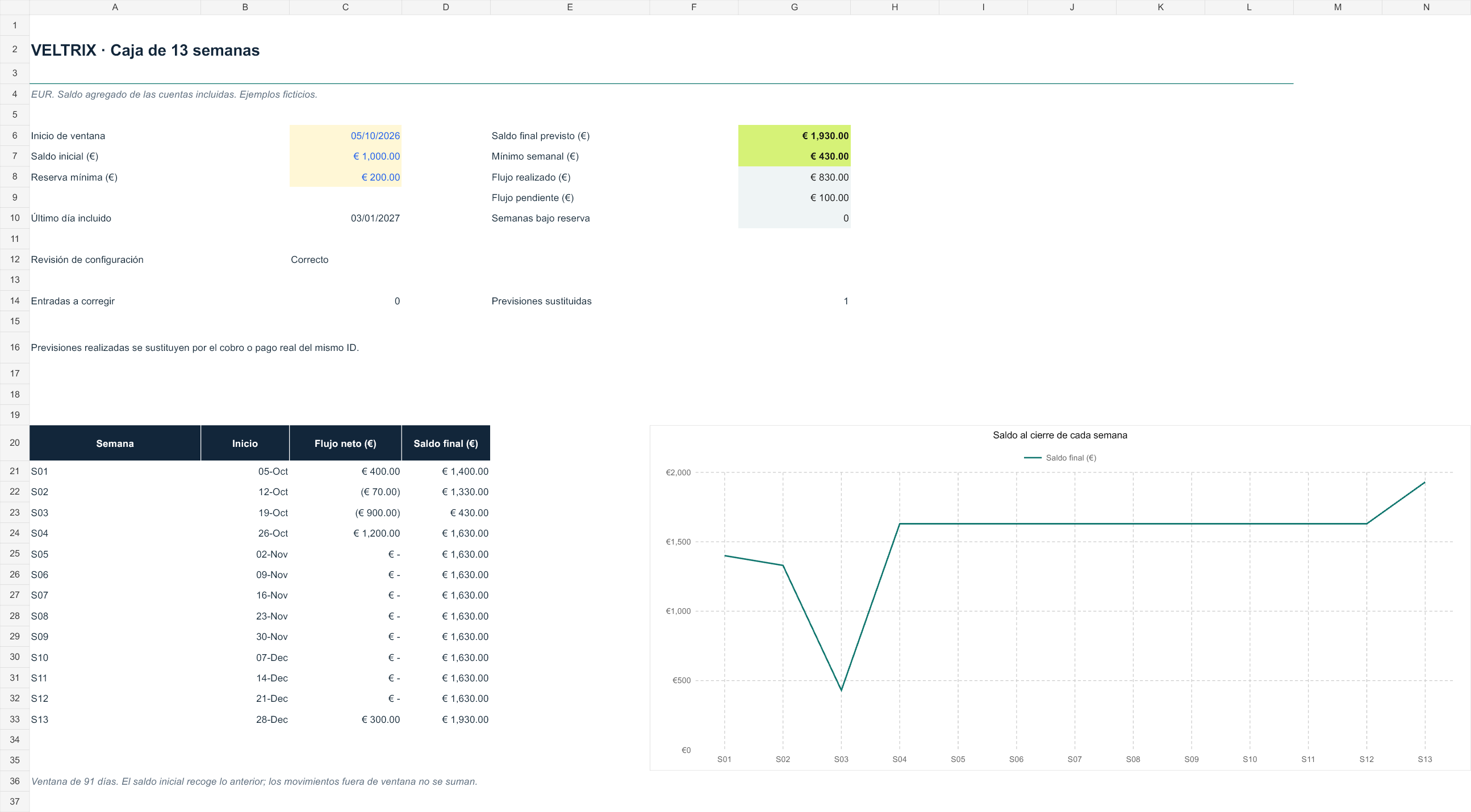Image resolution: width=1471 pixels, height=812 pixels.
Task: Click the S12 start date 21-Dec
Action: 245,698
